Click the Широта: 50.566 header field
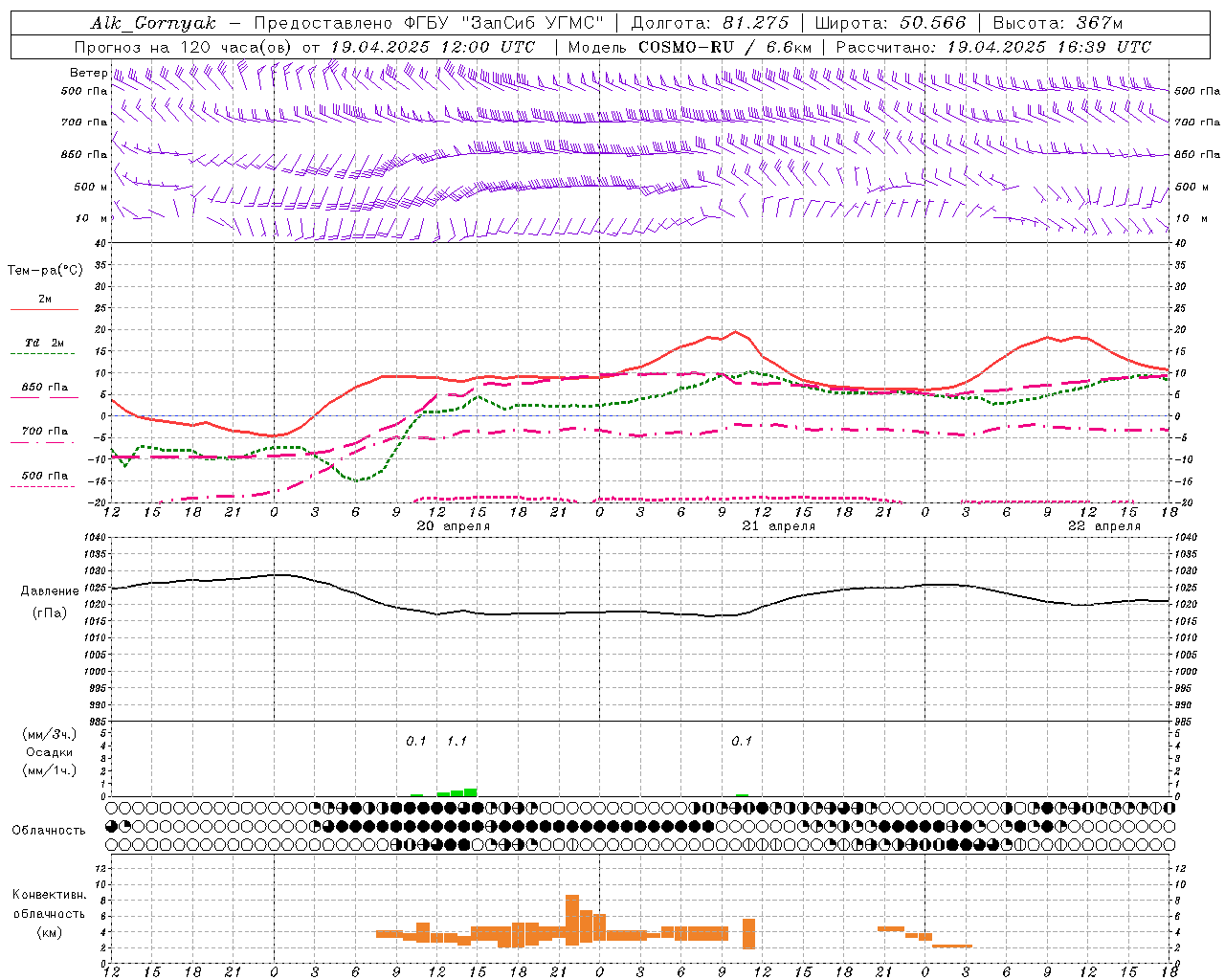This screenshot has width=1225, height=980. tap(891, 23)
